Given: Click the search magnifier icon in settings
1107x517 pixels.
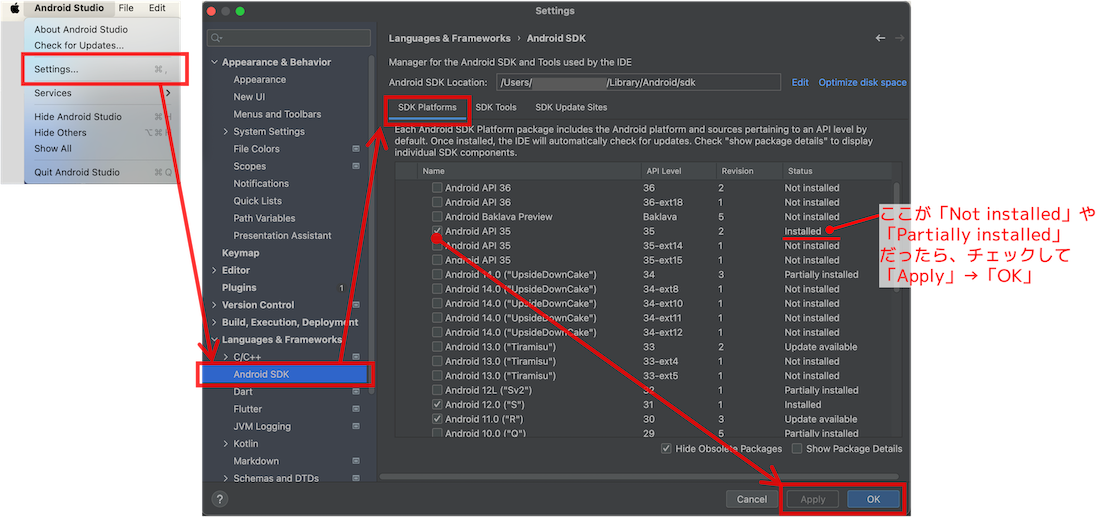Looking at the screenshot, I should click(x=217, y=38).
